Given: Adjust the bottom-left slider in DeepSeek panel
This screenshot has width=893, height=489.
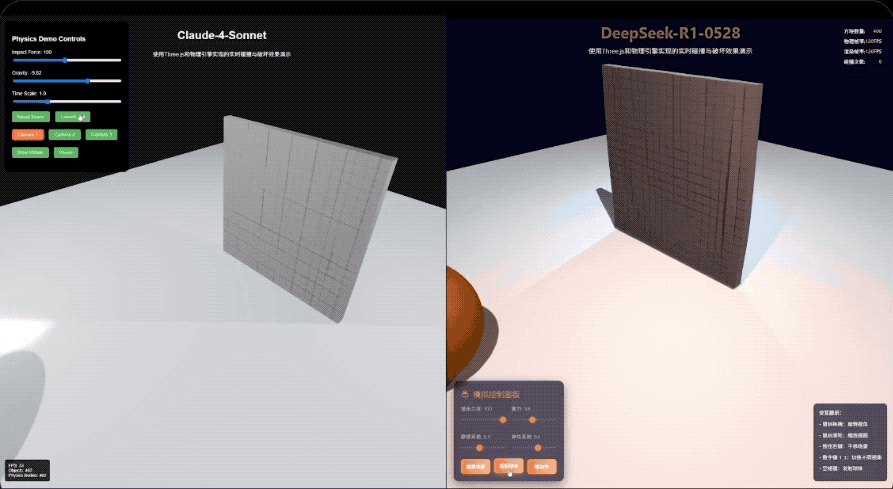Looking at the screenshot, I should [x=482, y=448].
